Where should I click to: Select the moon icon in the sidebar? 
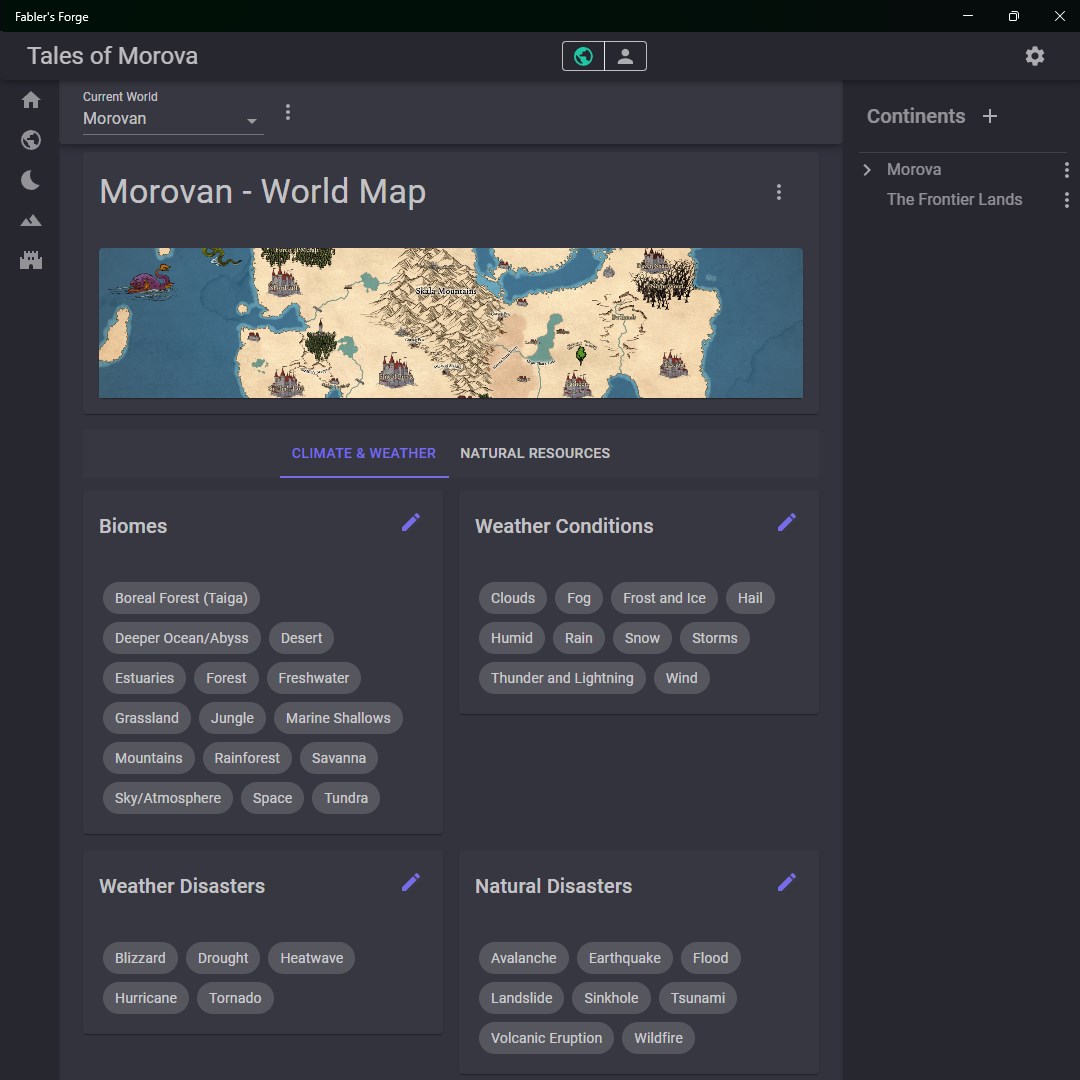point(30,180)
